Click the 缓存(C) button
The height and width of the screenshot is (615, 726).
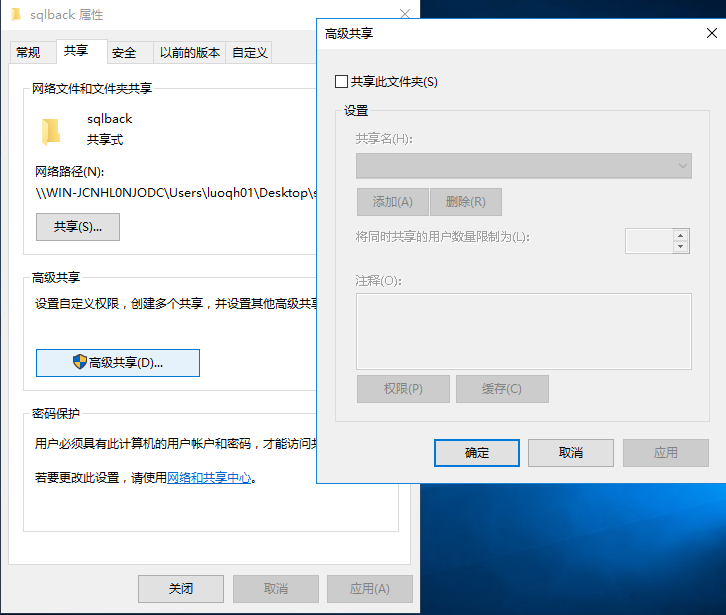tap(502, 389)
